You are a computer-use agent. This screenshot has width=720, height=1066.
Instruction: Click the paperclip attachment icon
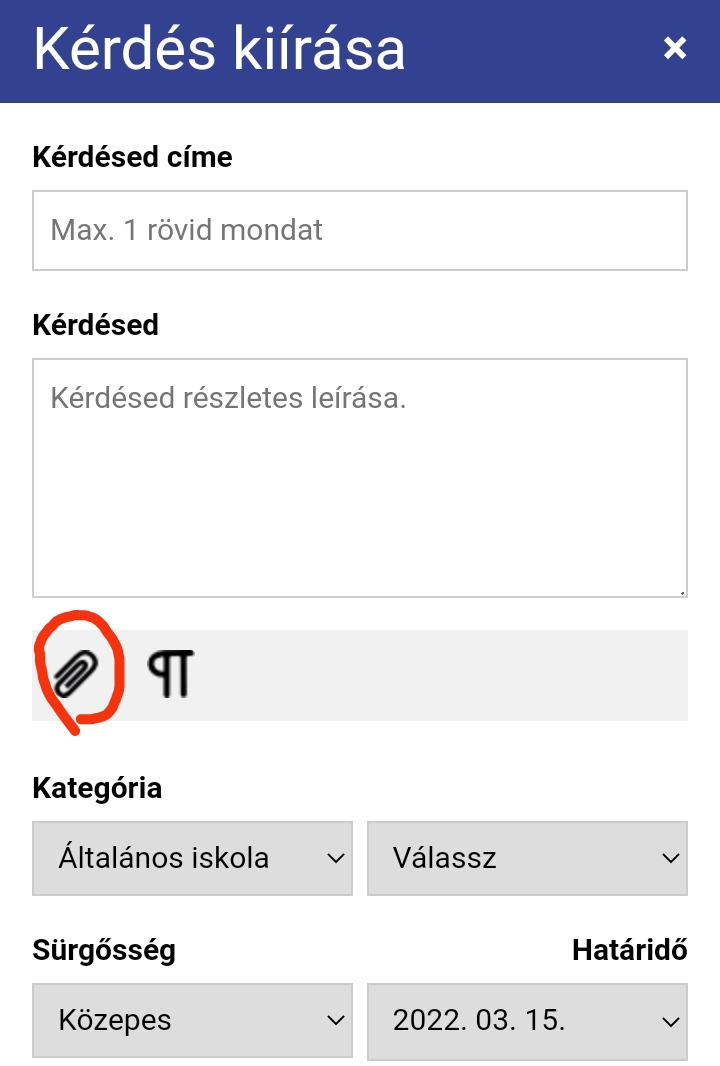pyautogui.click(x=76, y=674)
